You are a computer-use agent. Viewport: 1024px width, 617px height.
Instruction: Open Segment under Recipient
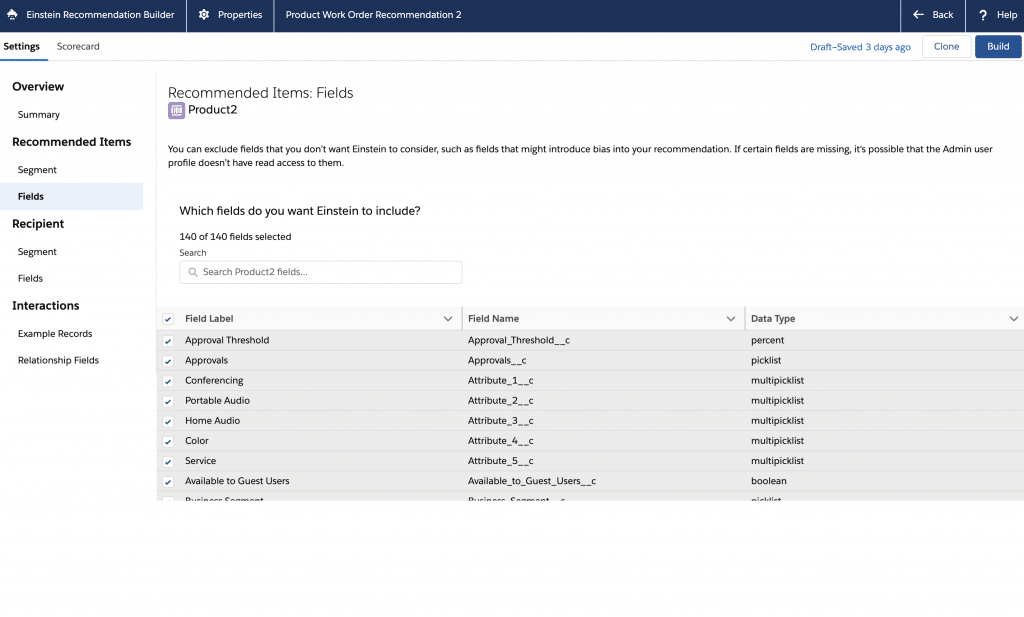coord(37,252)
